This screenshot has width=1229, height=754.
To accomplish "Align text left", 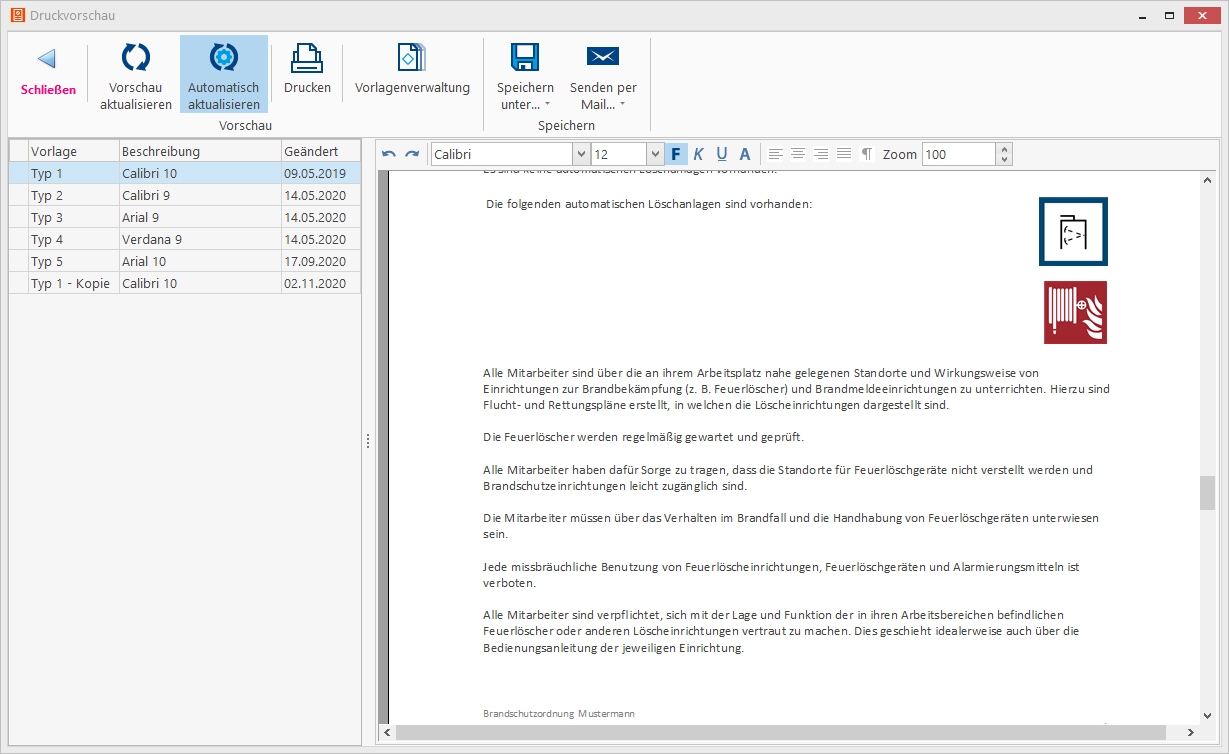I will click(x=775, y=154).
